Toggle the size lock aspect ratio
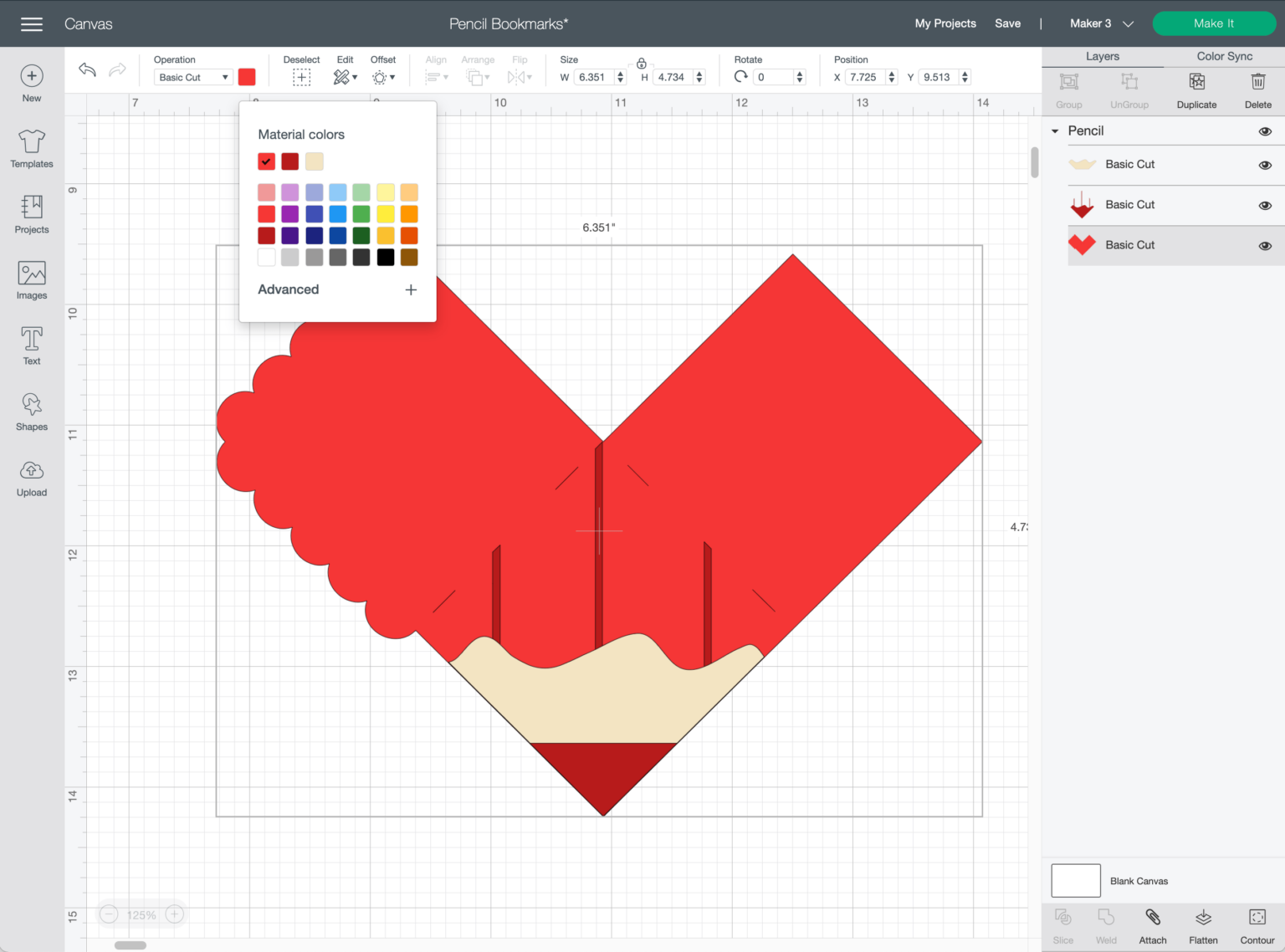The height and width of the screenshot is (952, 1285). point(641,63)
